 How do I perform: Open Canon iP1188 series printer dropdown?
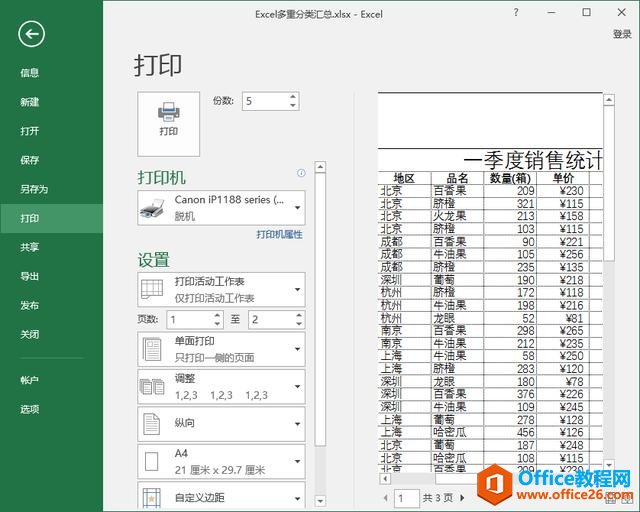pyautogui.click(x=221, y=208)
